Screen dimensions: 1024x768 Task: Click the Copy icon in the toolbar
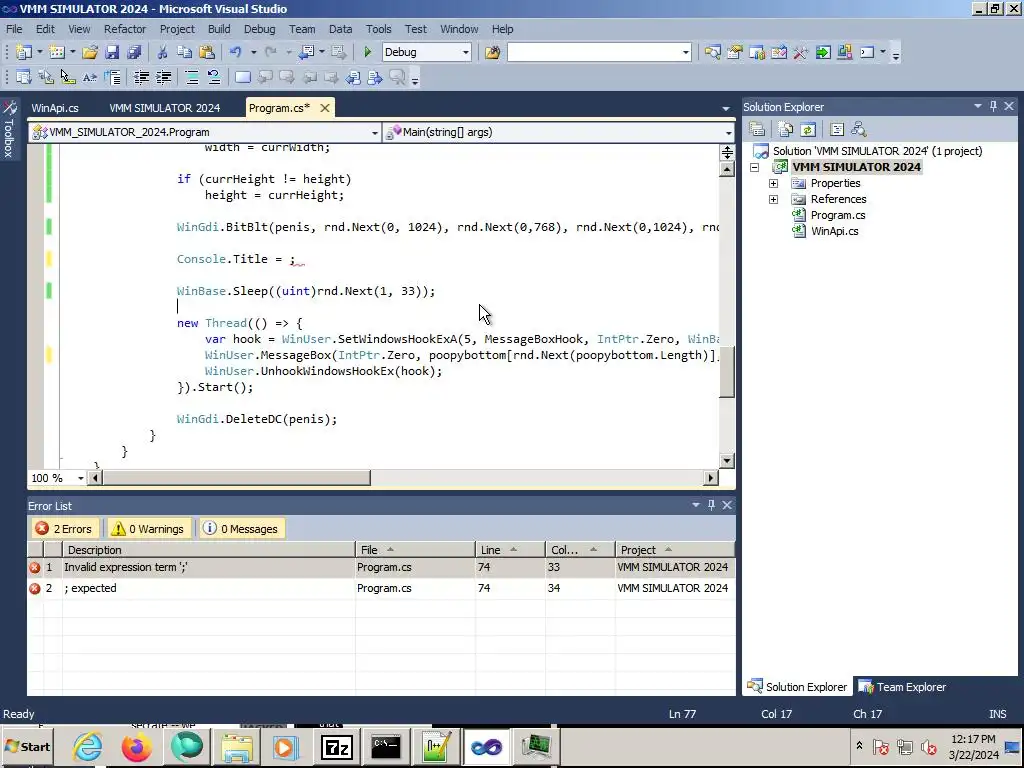184,52
